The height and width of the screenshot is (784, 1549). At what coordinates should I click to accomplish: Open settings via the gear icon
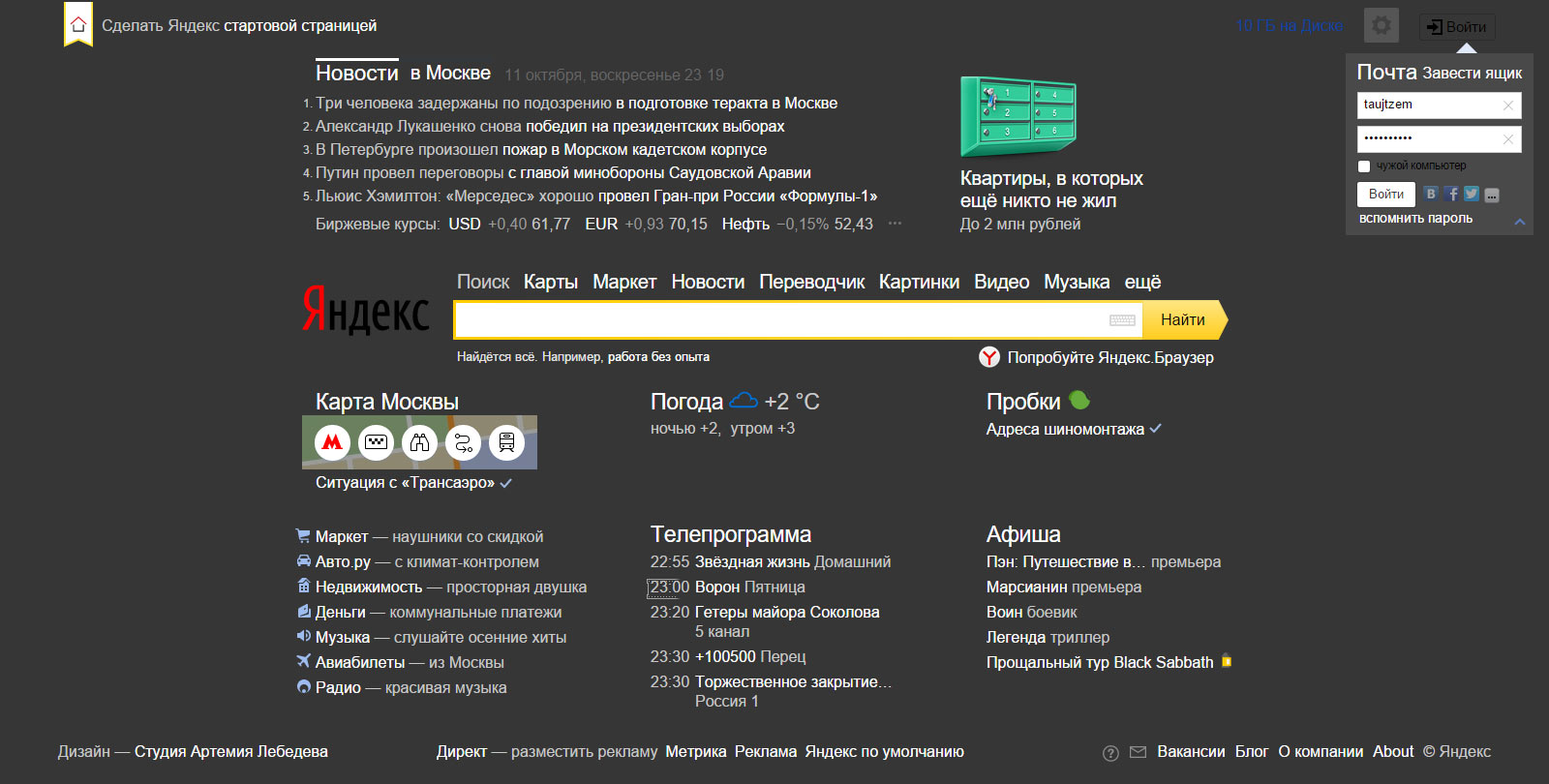[1382, 25]
